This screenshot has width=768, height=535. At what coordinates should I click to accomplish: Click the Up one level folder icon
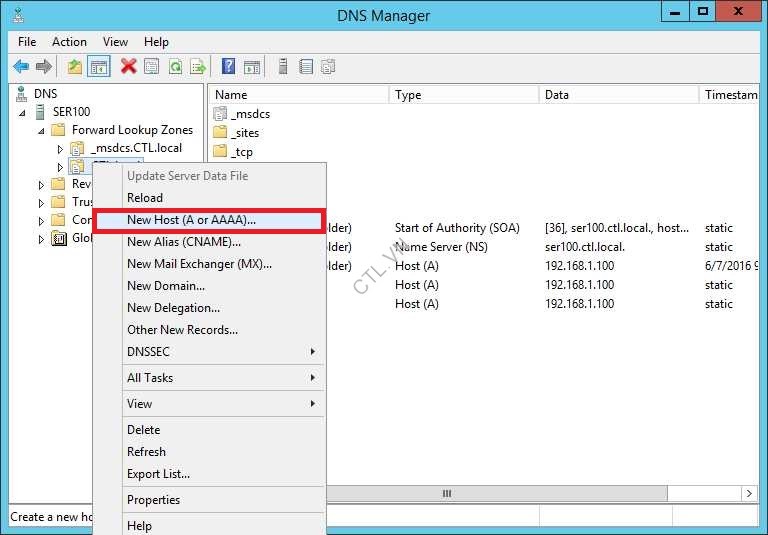[x=75, y=67]
